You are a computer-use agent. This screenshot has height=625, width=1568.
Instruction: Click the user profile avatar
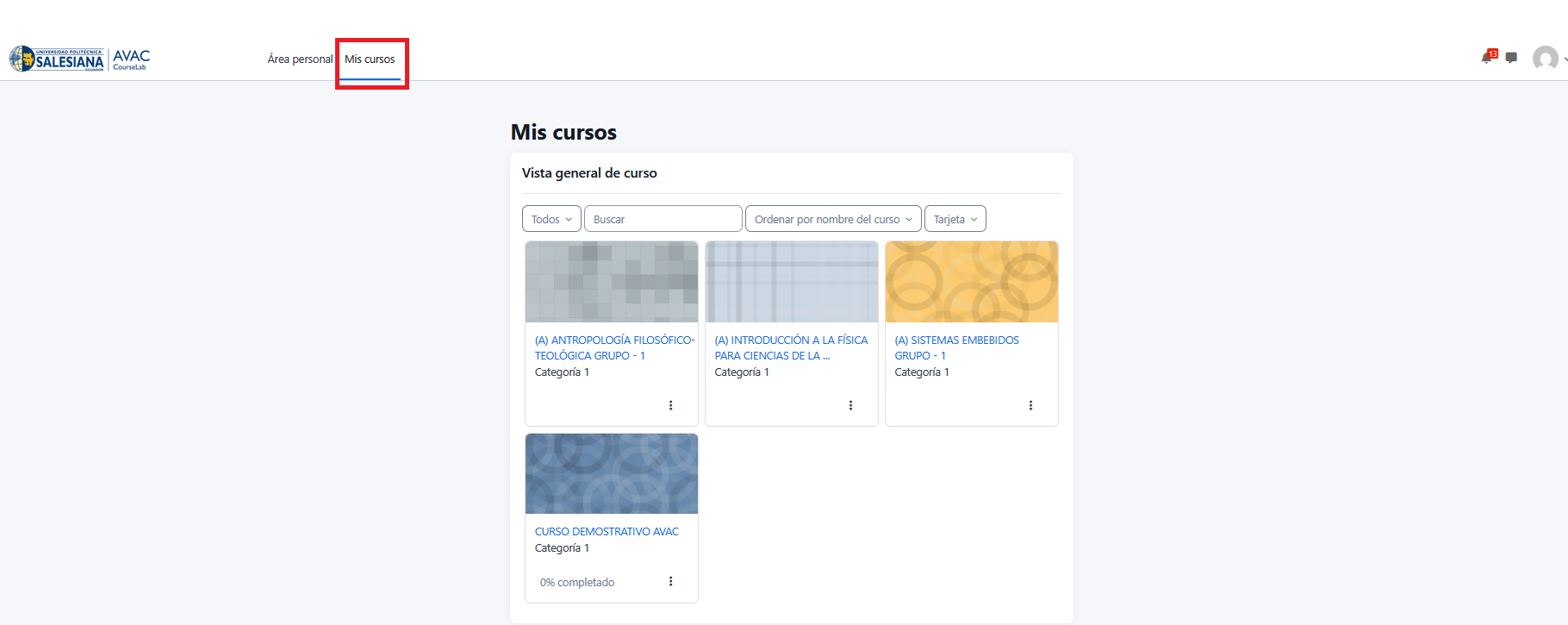(1545, 58)
